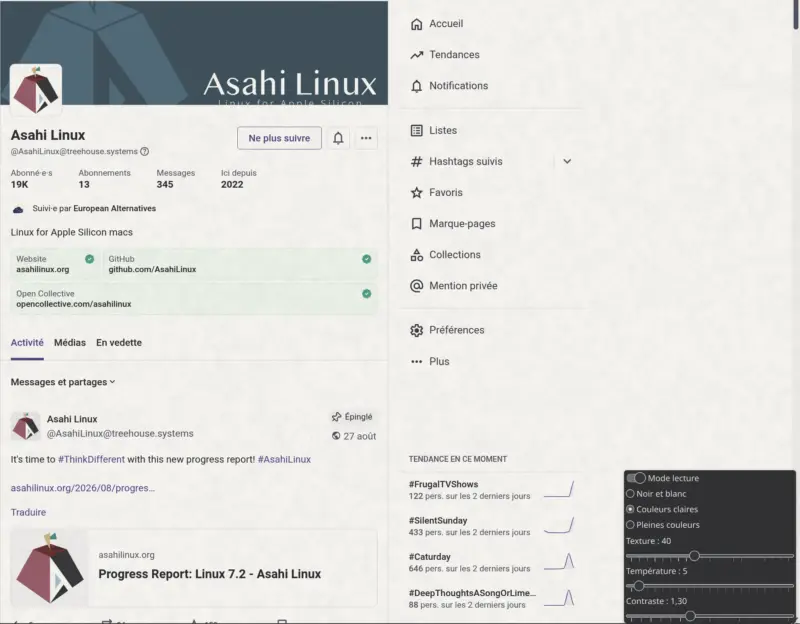
Task: Click the Abonné·e·s 19K count
Action: coord(31,179)
